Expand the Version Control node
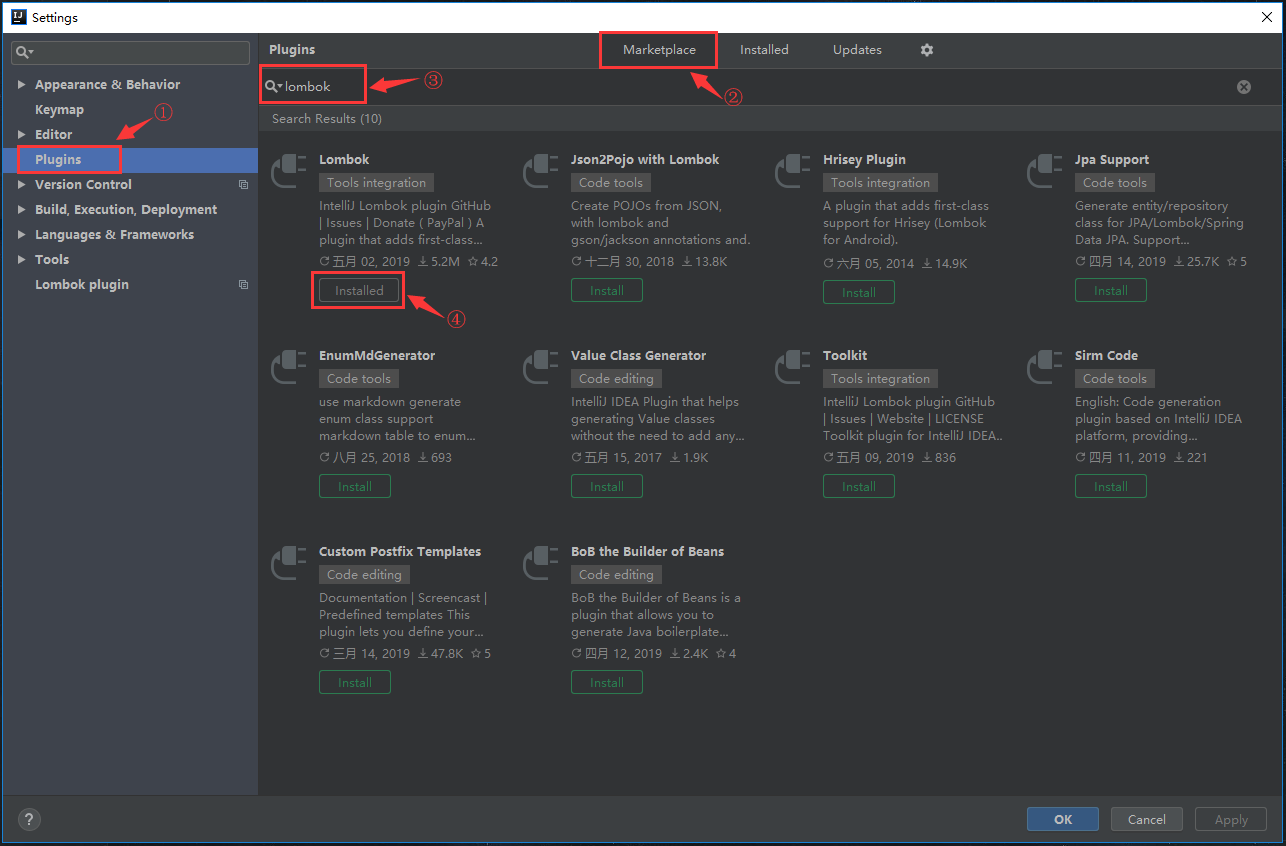The height and width of the screenshot is (846, 1286). (x=22, y=185)
